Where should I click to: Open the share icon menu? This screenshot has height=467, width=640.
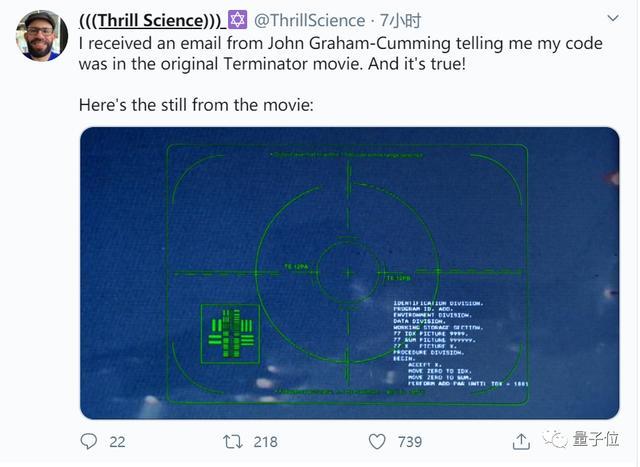(x=521, y=441)
